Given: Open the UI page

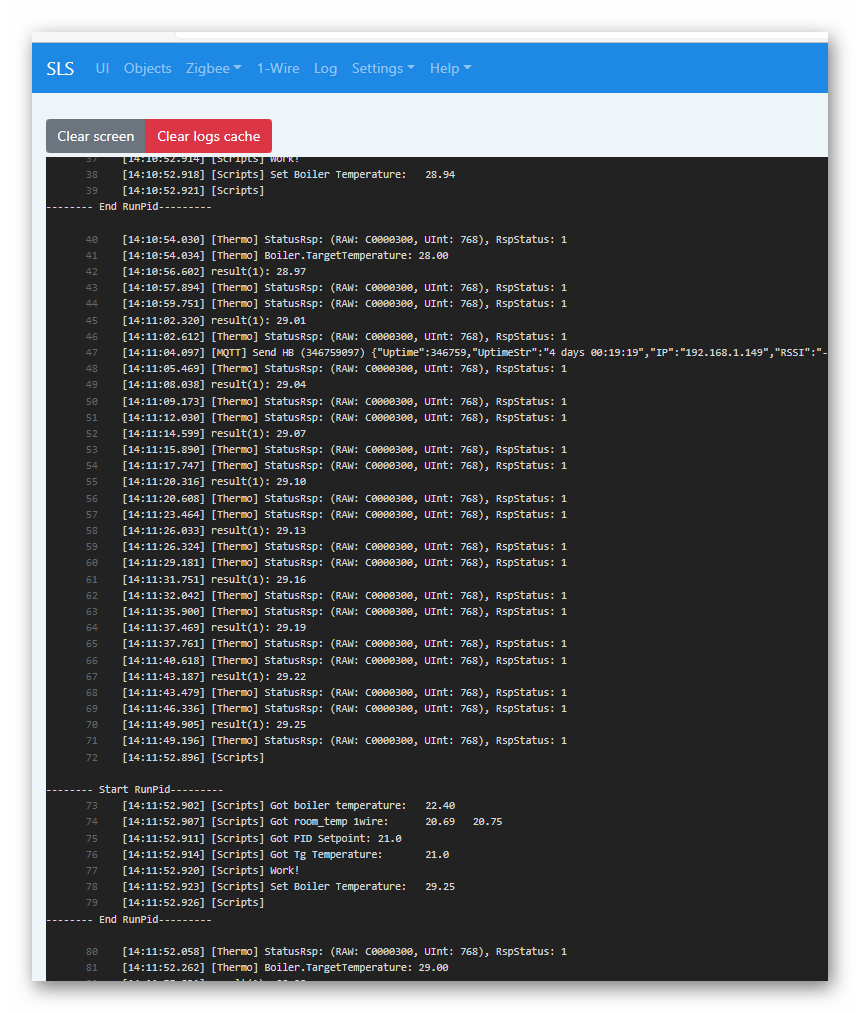Looking at the screenshot, I should click(103, 68).
